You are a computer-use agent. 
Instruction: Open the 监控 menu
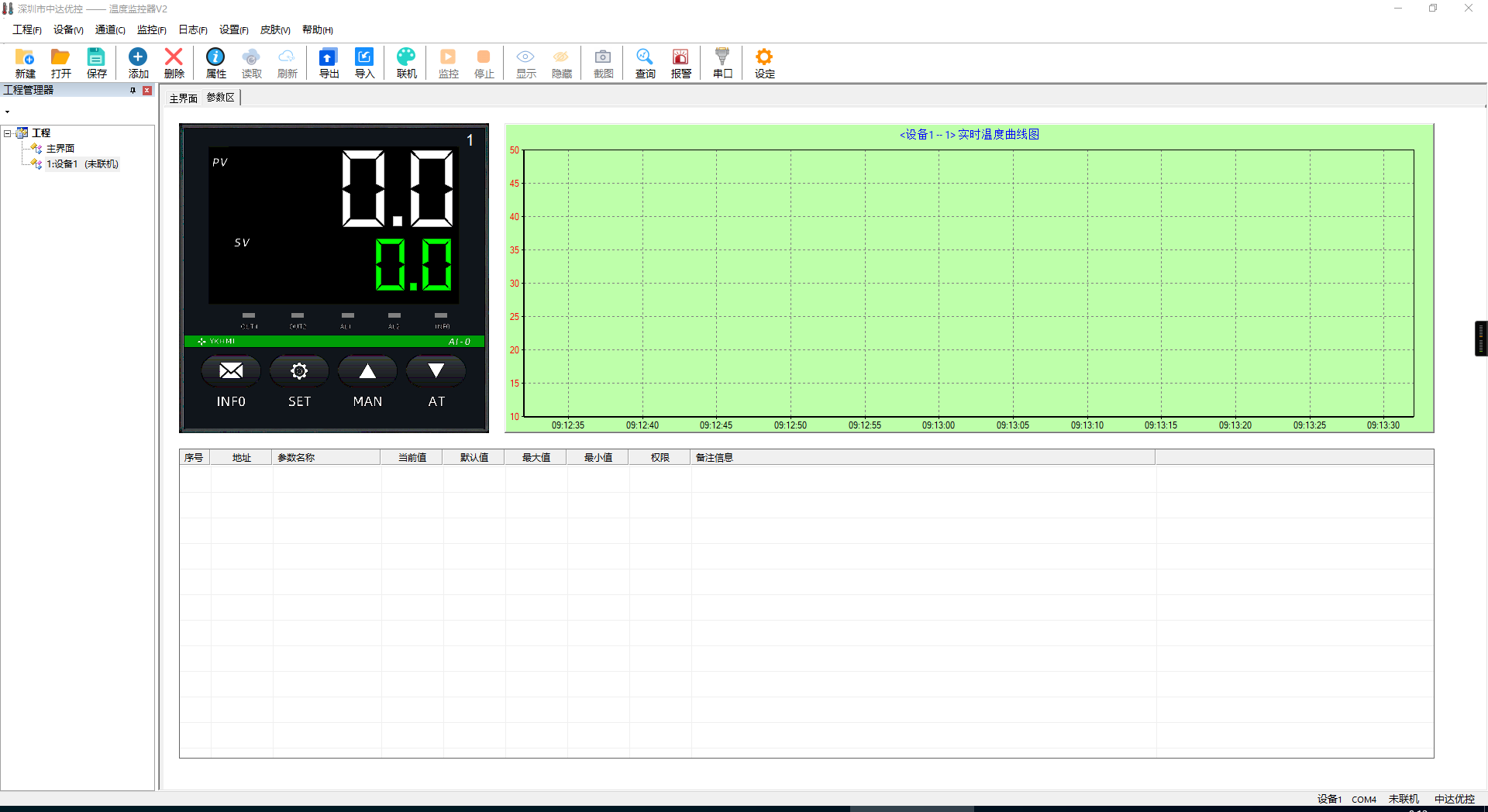tap(151, 30)
